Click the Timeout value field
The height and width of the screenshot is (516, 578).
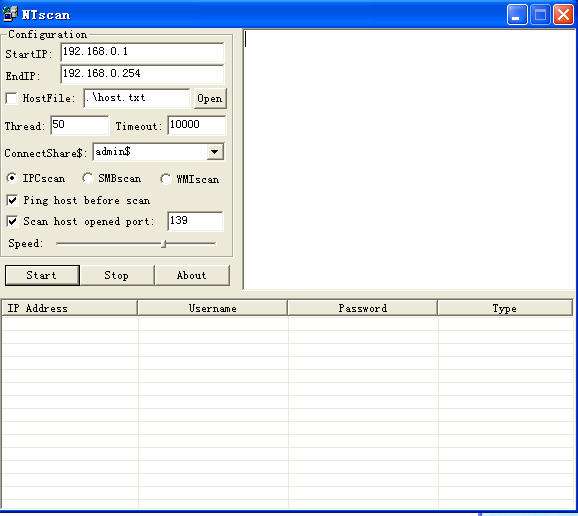tap(196, 125)
